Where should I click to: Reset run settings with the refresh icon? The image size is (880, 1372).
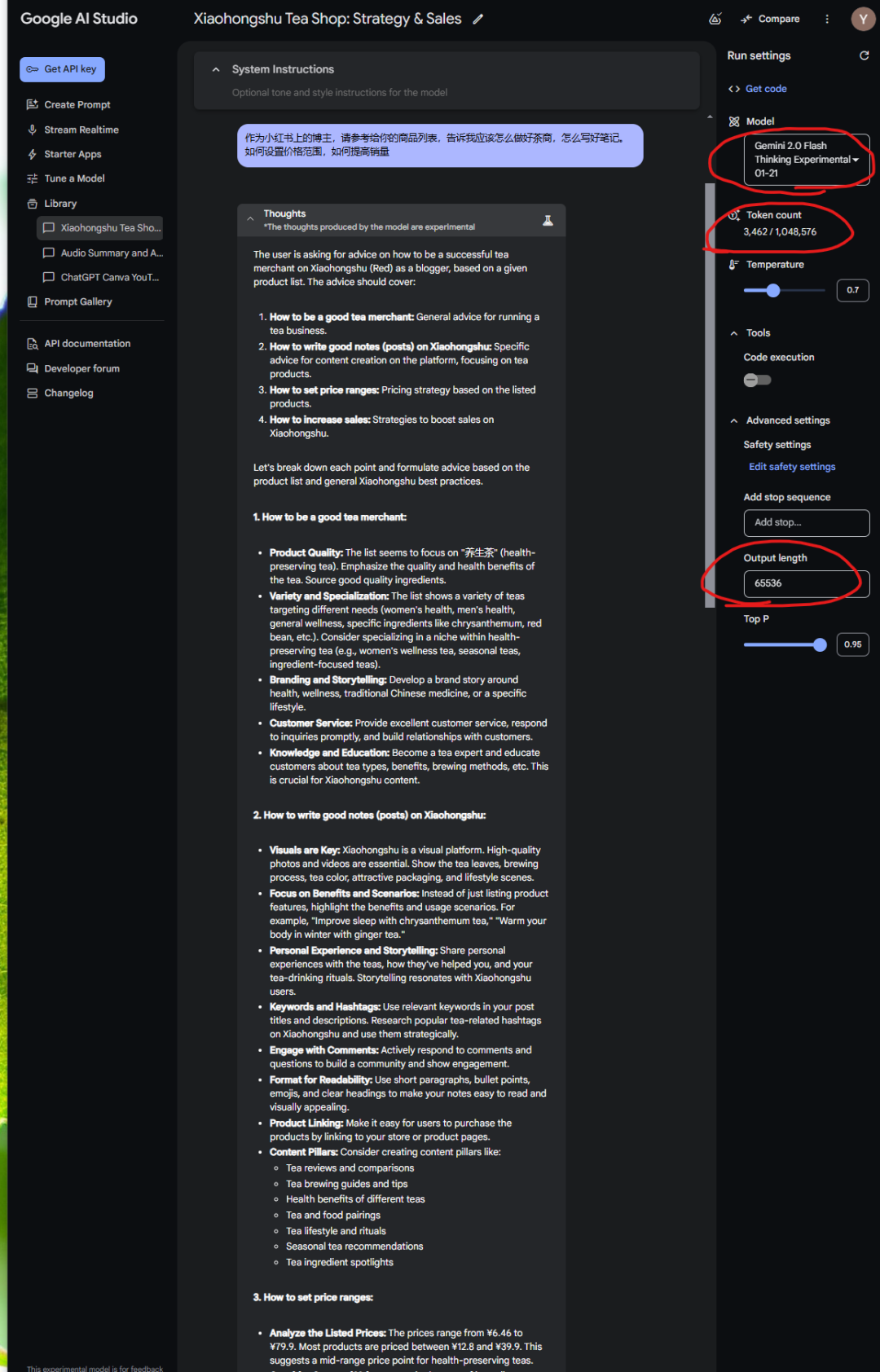pyautogui.click(x=865, y=55)
